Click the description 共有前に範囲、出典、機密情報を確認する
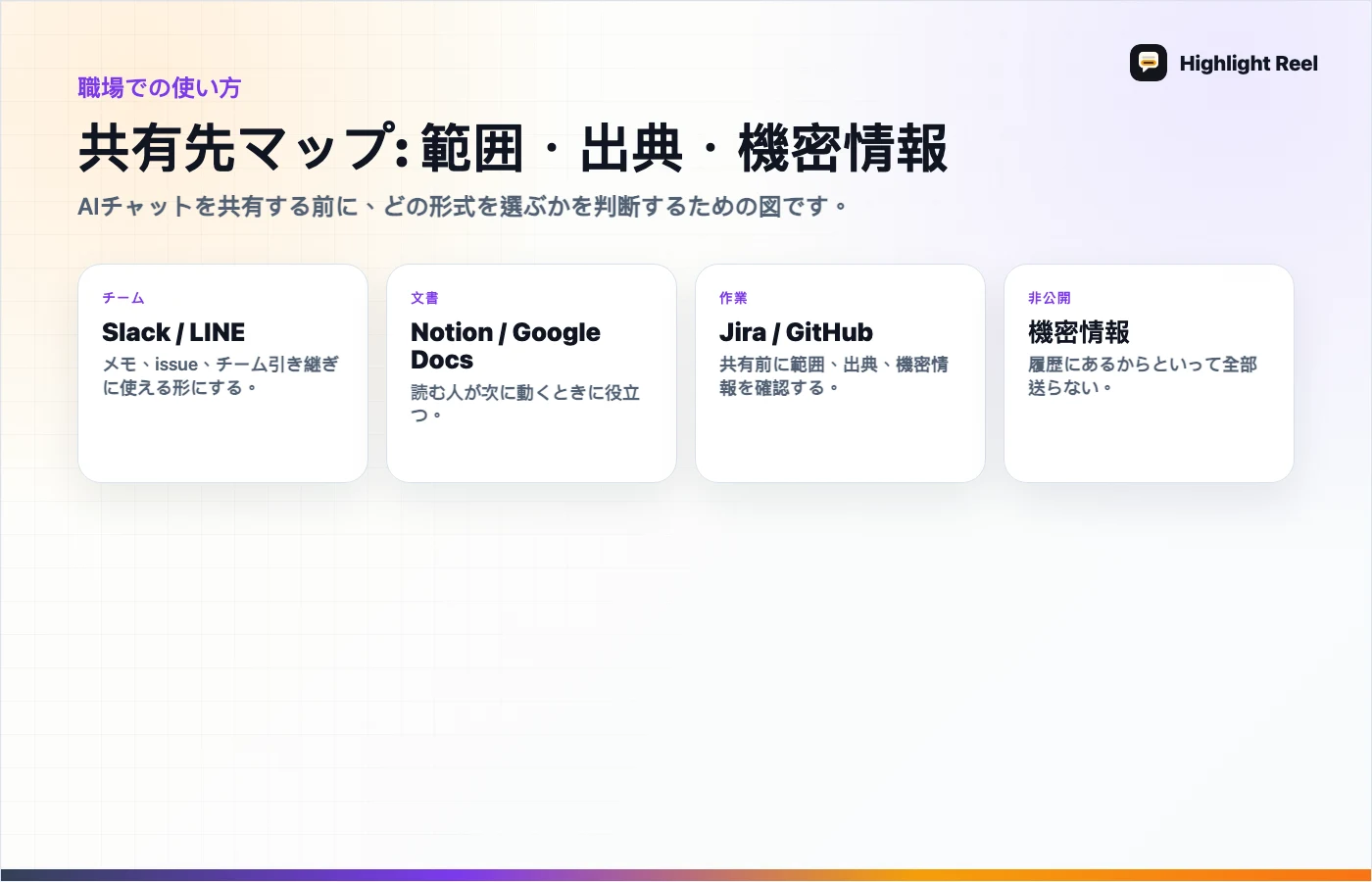1372x882 pixels. (834, 376)
